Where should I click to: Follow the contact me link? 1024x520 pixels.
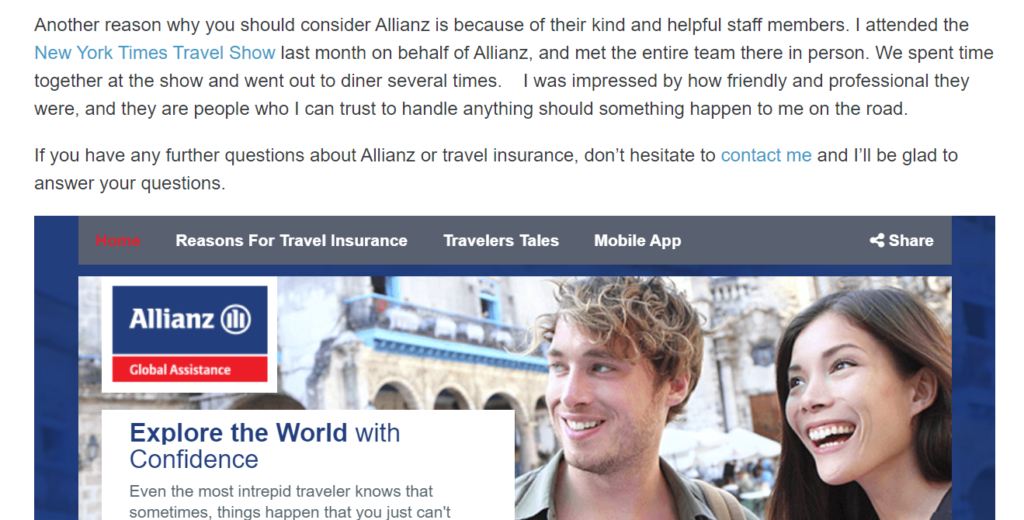coord(766,155)
